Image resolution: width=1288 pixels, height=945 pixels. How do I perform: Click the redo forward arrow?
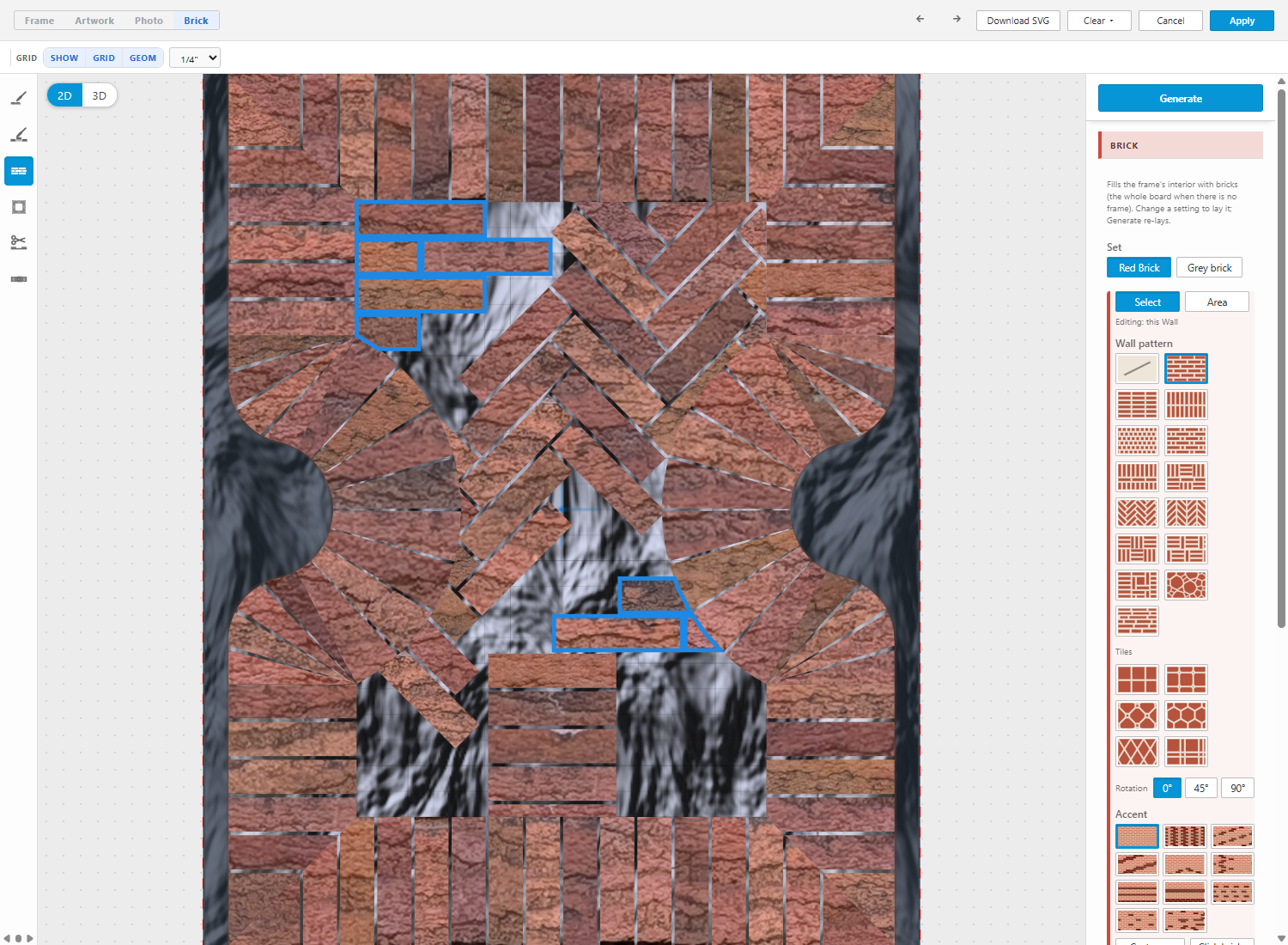957,20
